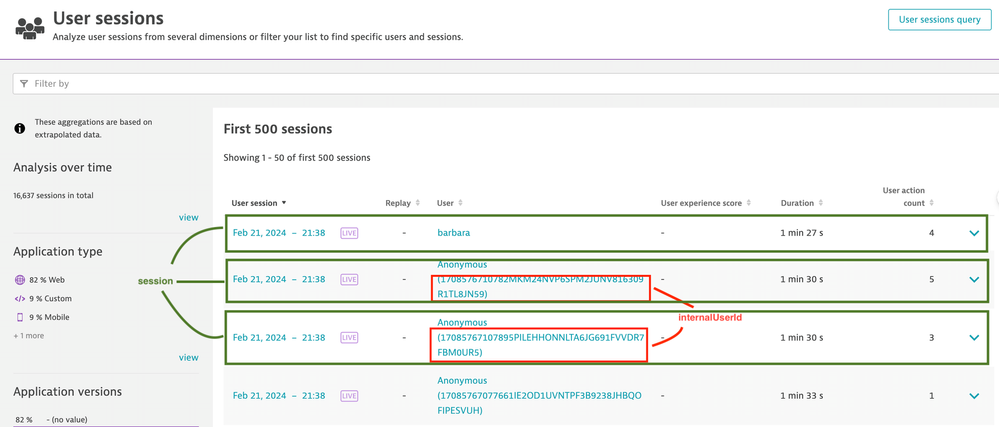The height and width of the screenshot is (427, 999).
Task: Click the Custom application code icon
Action: click(19, 299)
